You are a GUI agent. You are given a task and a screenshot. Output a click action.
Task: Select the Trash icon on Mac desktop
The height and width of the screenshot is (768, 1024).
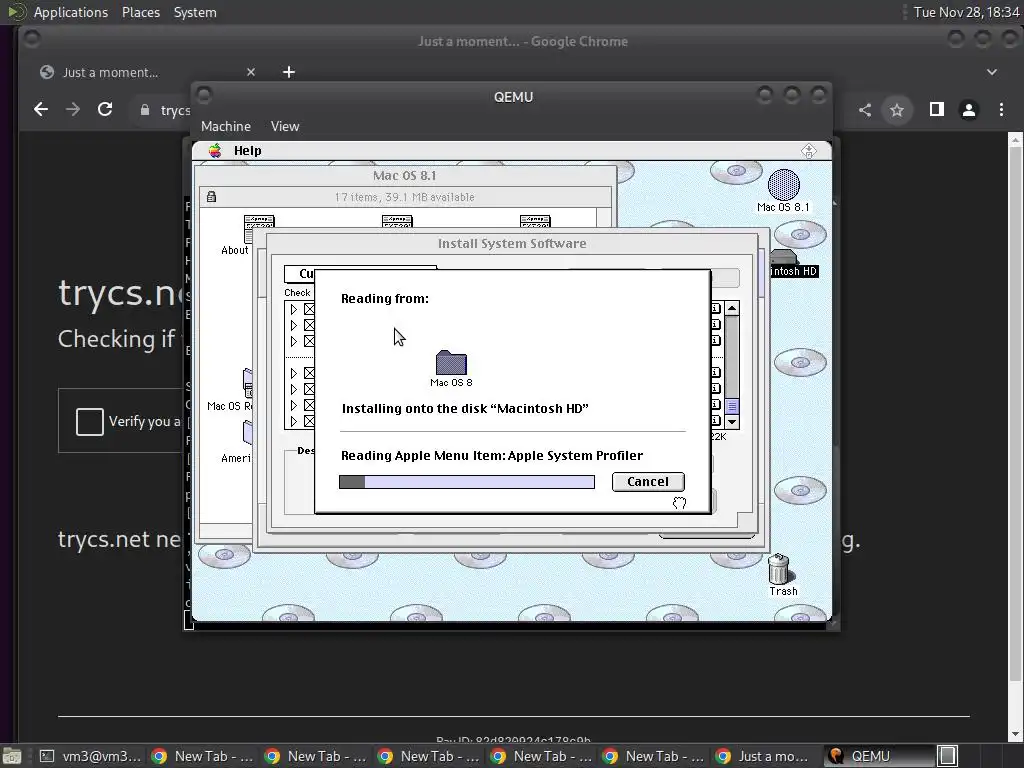(778, 569)
